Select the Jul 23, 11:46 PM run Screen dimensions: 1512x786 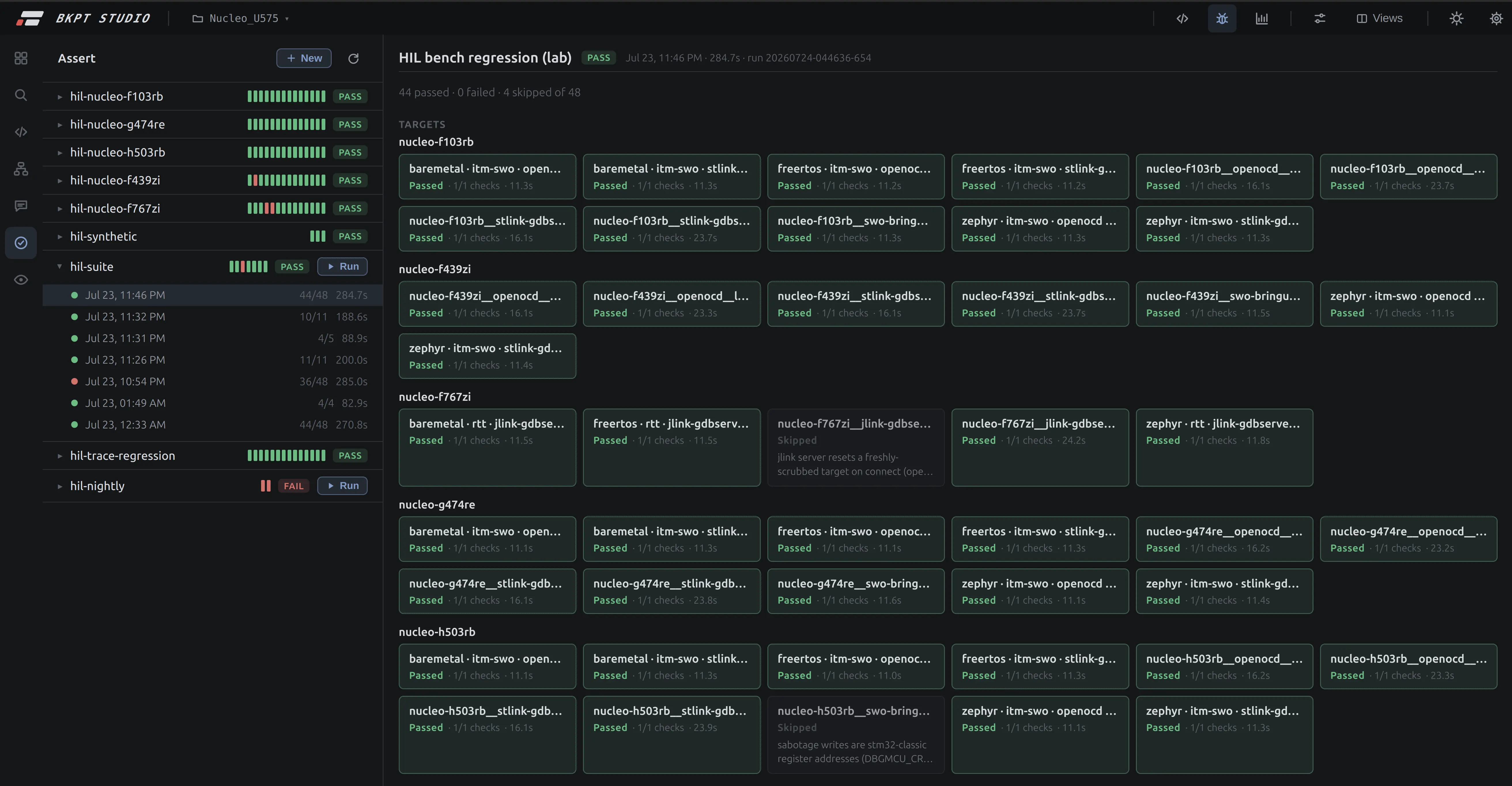(212, 295)
